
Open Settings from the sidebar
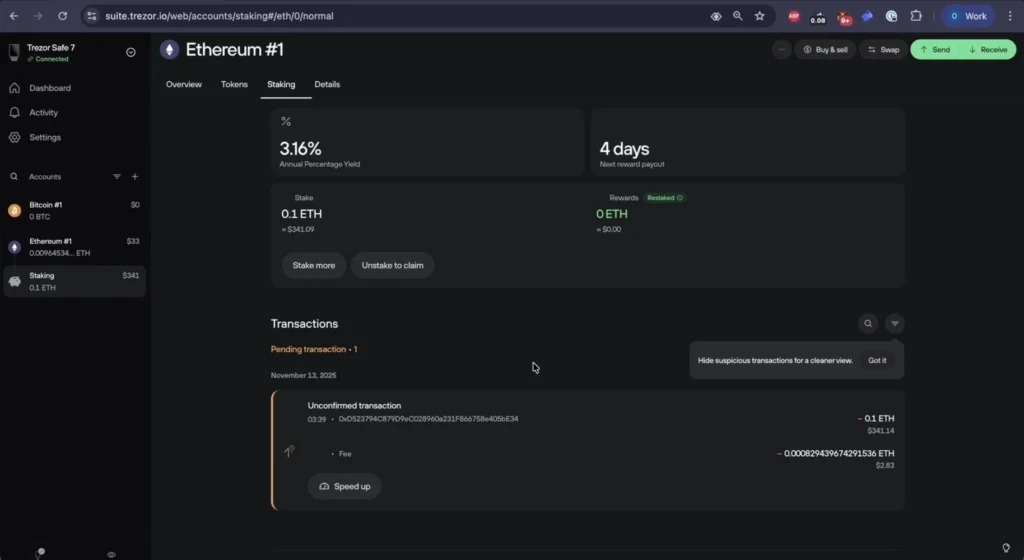pos(44,137)
